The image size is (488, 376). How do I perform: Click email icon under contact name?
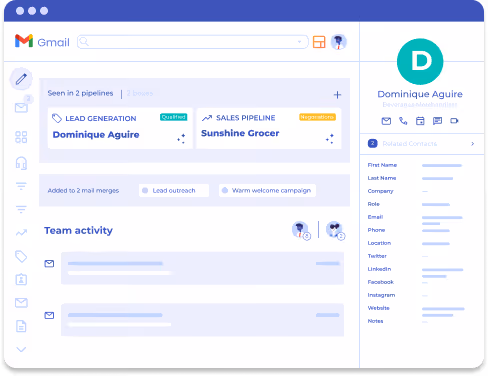(386, 121)
